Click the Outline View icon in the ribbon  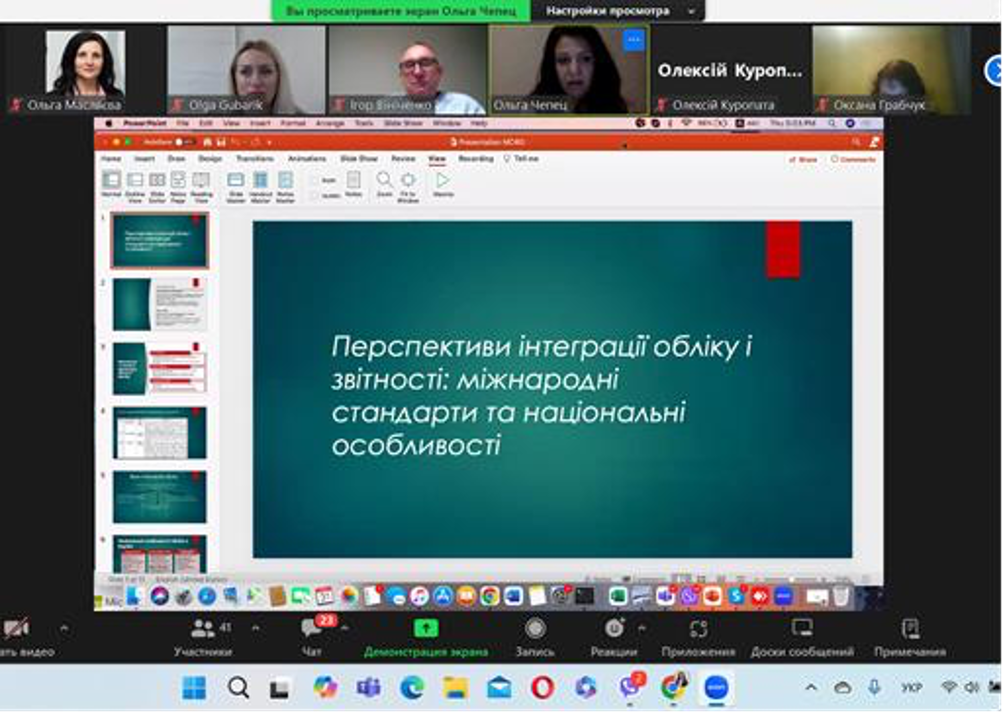(134, 187)
